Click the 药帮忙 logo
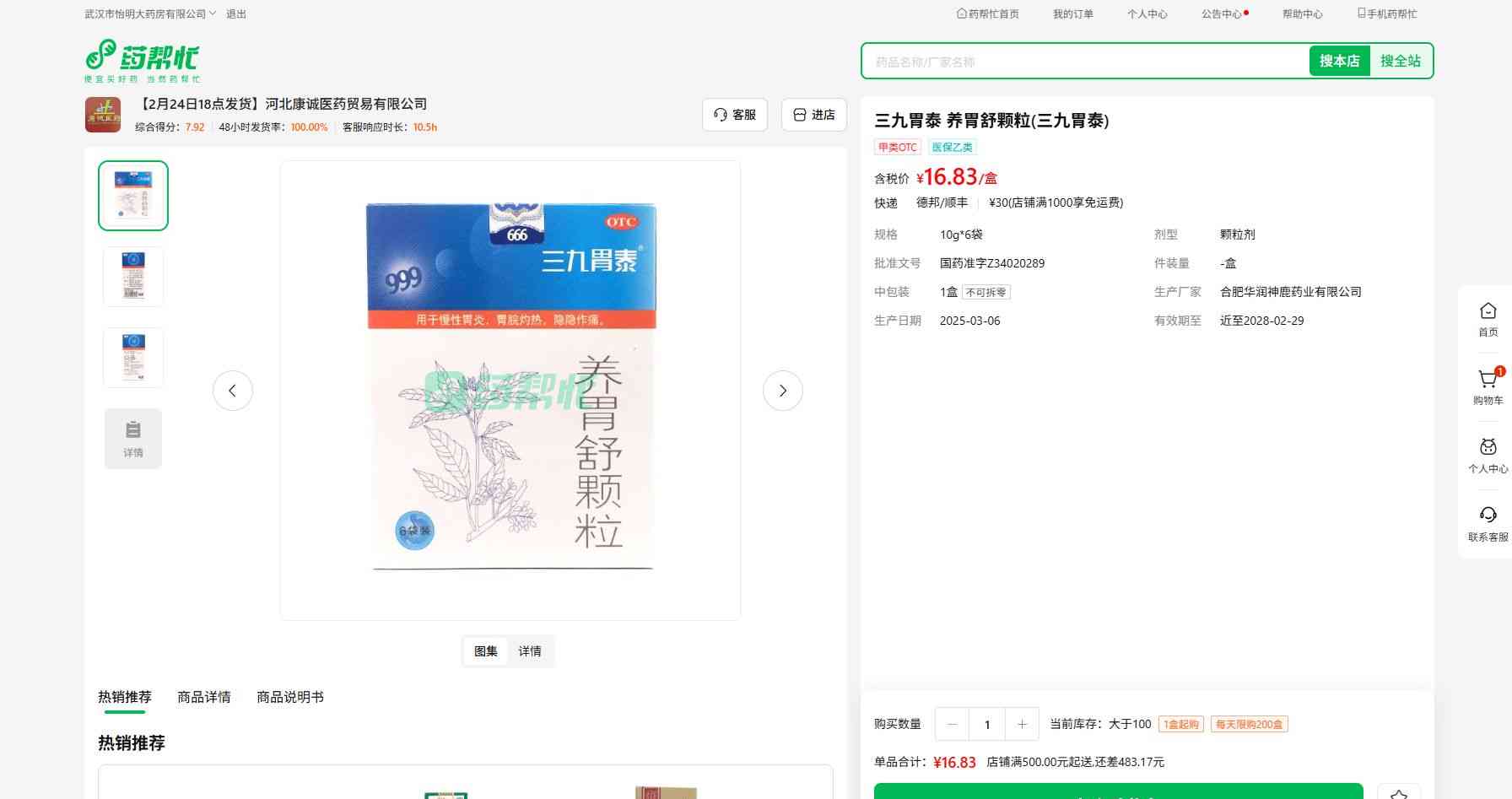The image size is (1512, 799). coord(142,60)
